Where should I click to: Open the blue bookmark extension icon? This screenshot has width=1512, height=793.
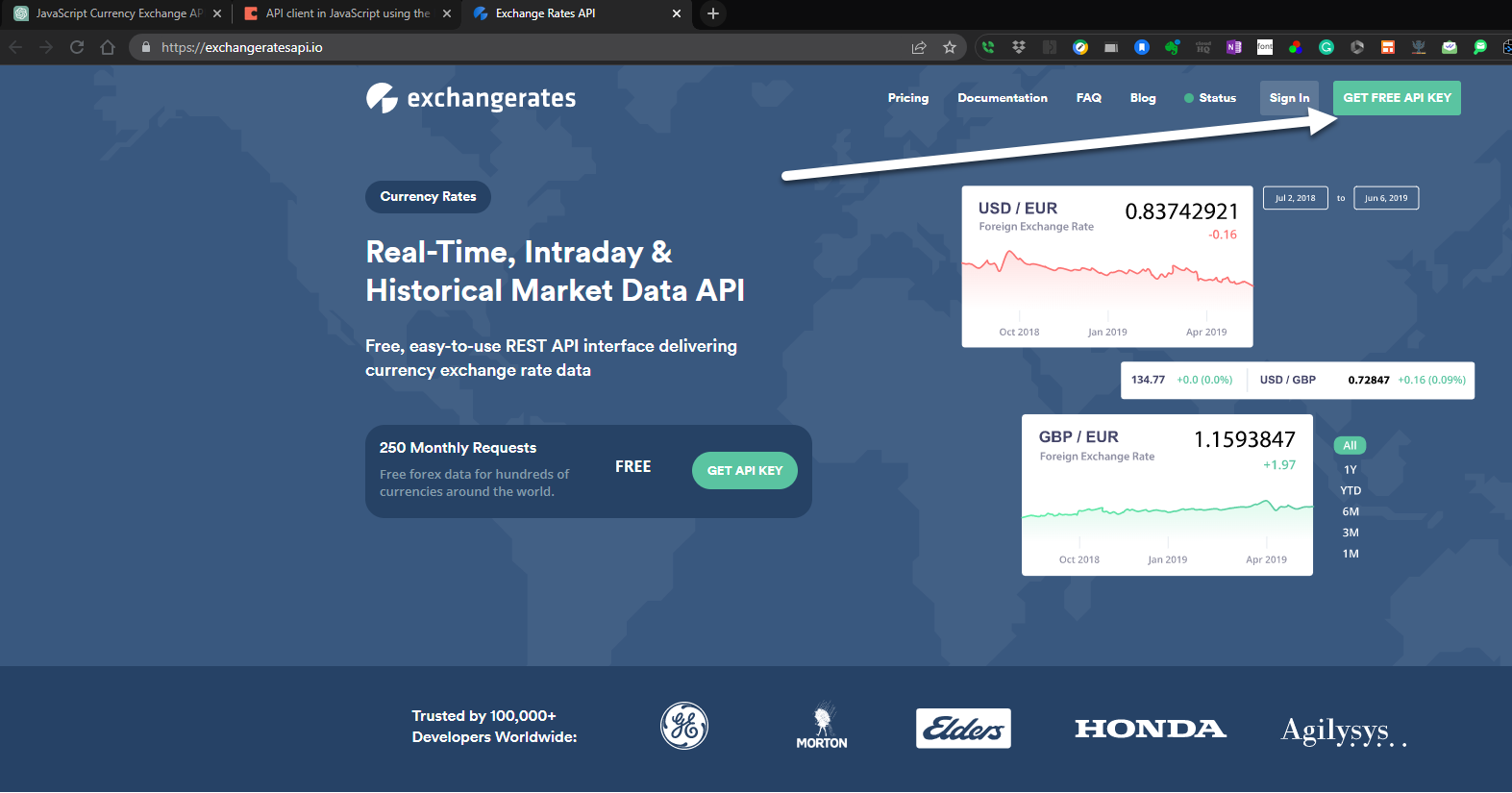coord(1142,47)
